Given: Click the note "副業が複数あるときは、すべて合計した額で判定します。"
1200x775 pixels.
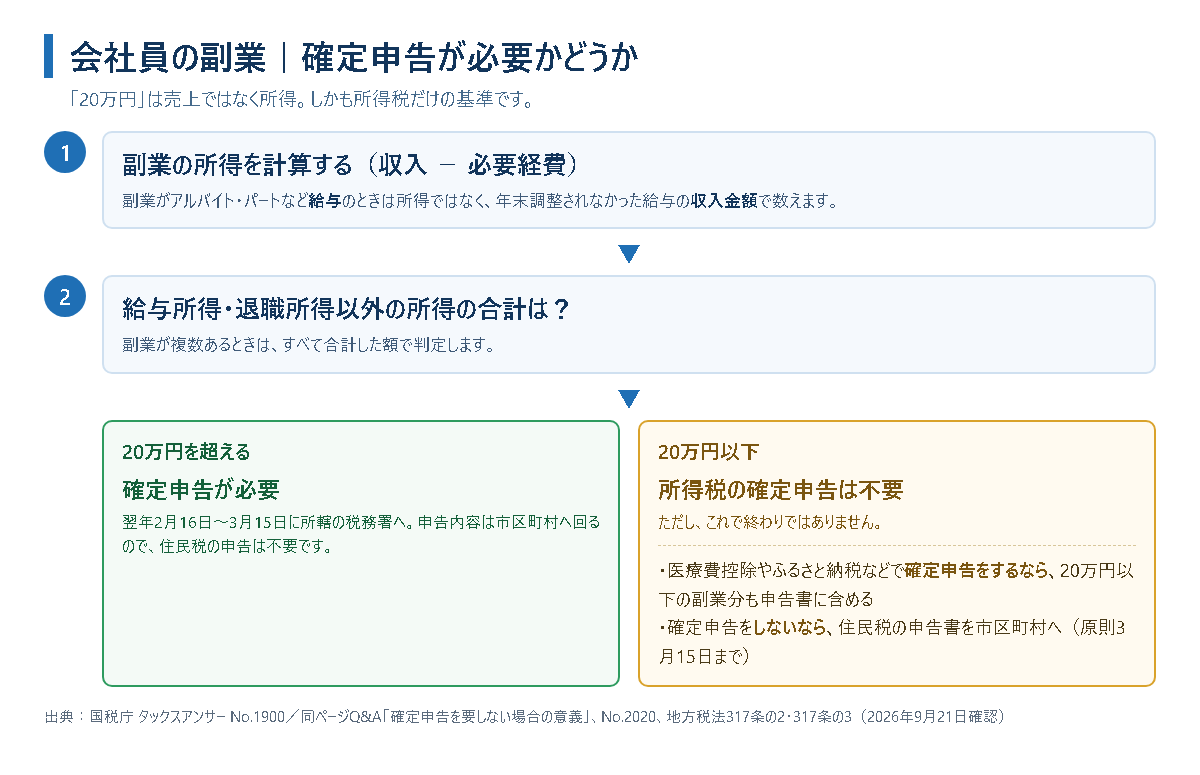Looking at the screenshot, I should (x=309, y=345).
